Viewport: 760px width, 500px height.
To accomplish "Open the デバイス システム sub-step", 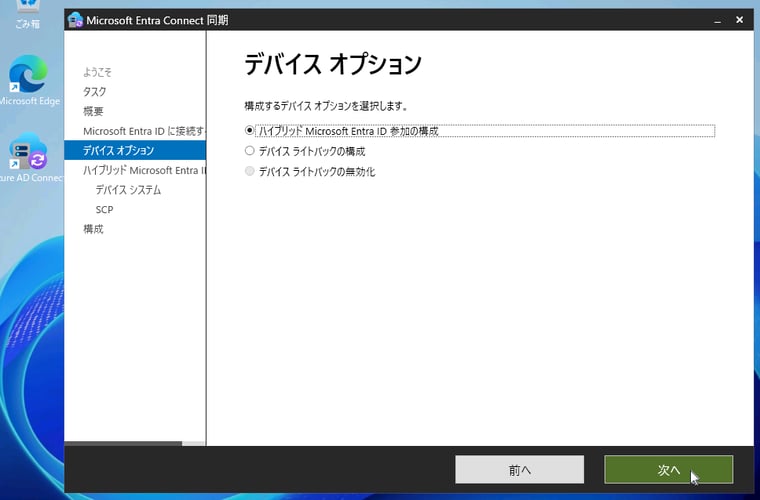I will (128, 190).
